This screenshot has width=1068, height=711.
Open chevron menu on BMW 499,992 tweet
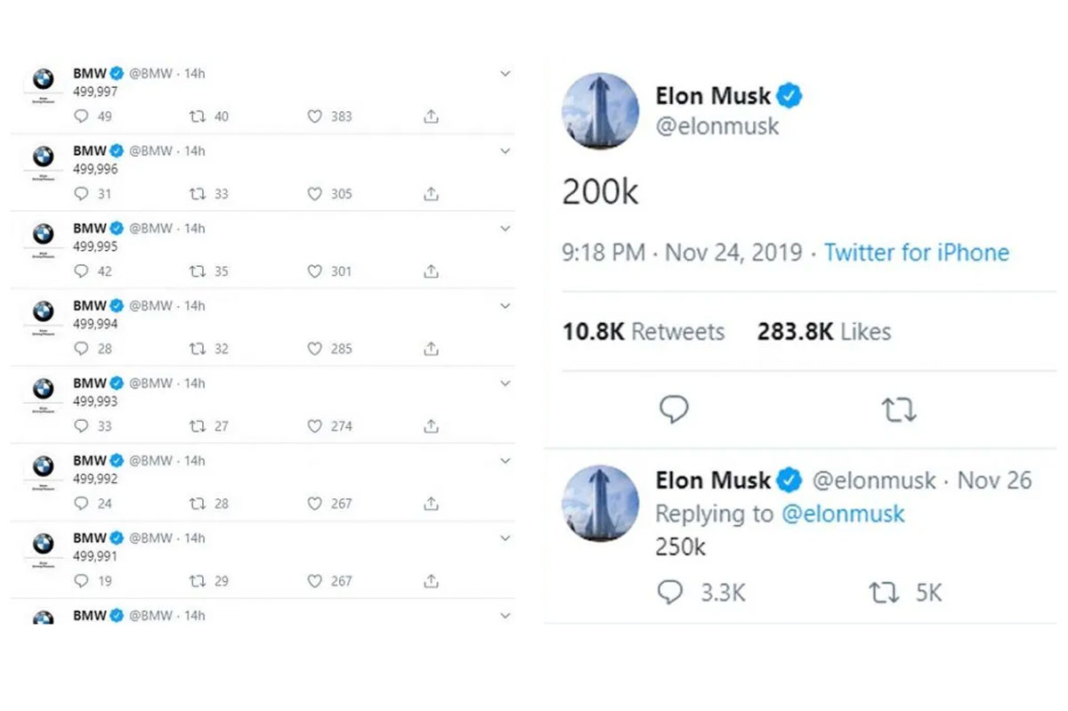(x=505, y=461)
